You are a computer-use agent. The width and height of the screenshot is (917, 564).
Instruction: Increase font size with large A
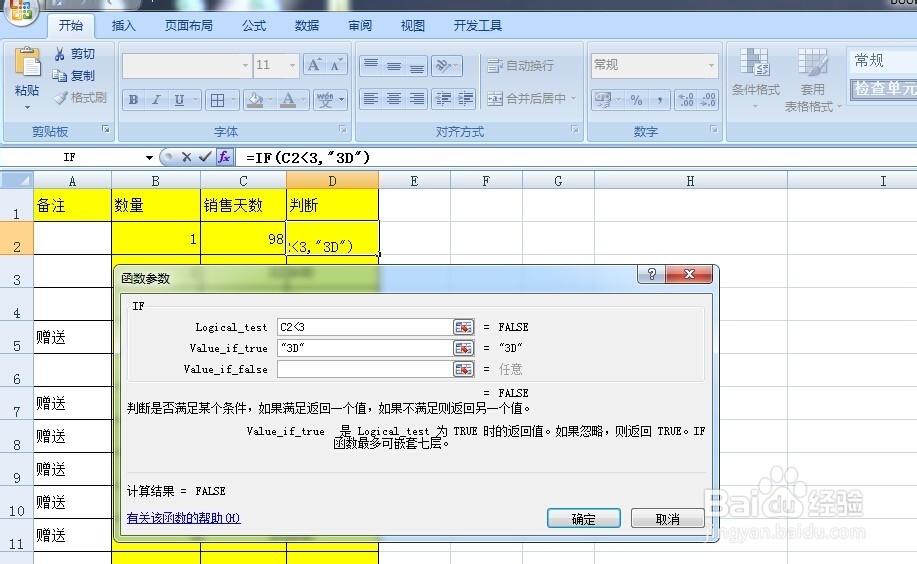point(314,65)
